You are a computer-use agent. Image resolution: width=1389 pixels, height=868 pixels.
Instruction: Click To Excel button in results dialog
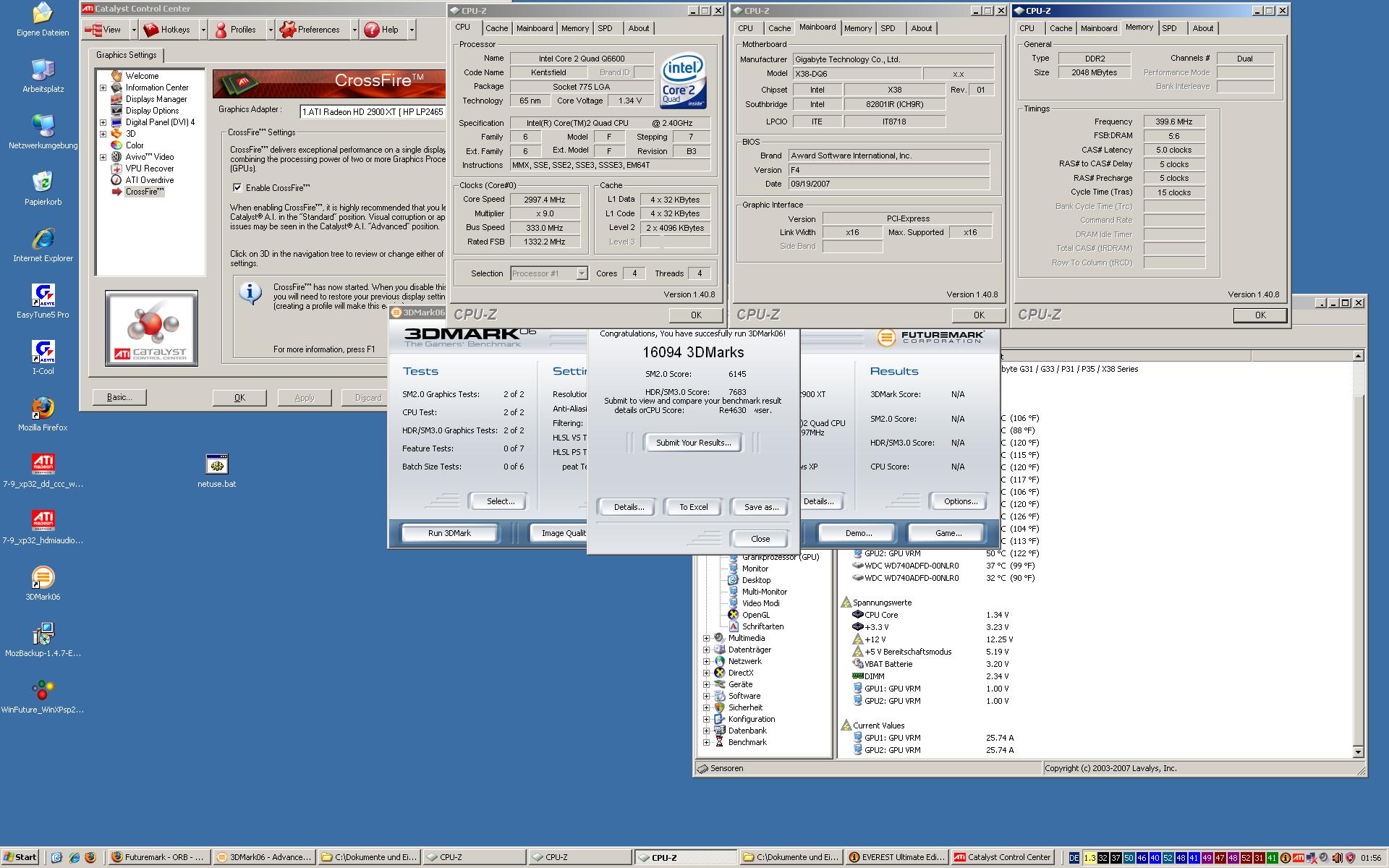(693, 507)
